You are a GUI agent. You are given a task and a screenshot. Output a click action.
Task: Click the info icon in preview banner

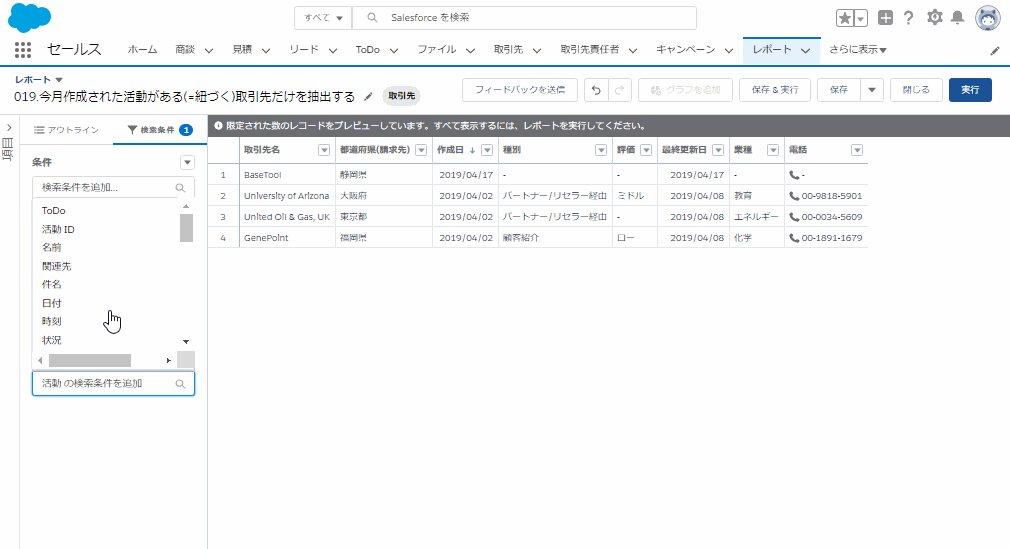coord(218,126)
